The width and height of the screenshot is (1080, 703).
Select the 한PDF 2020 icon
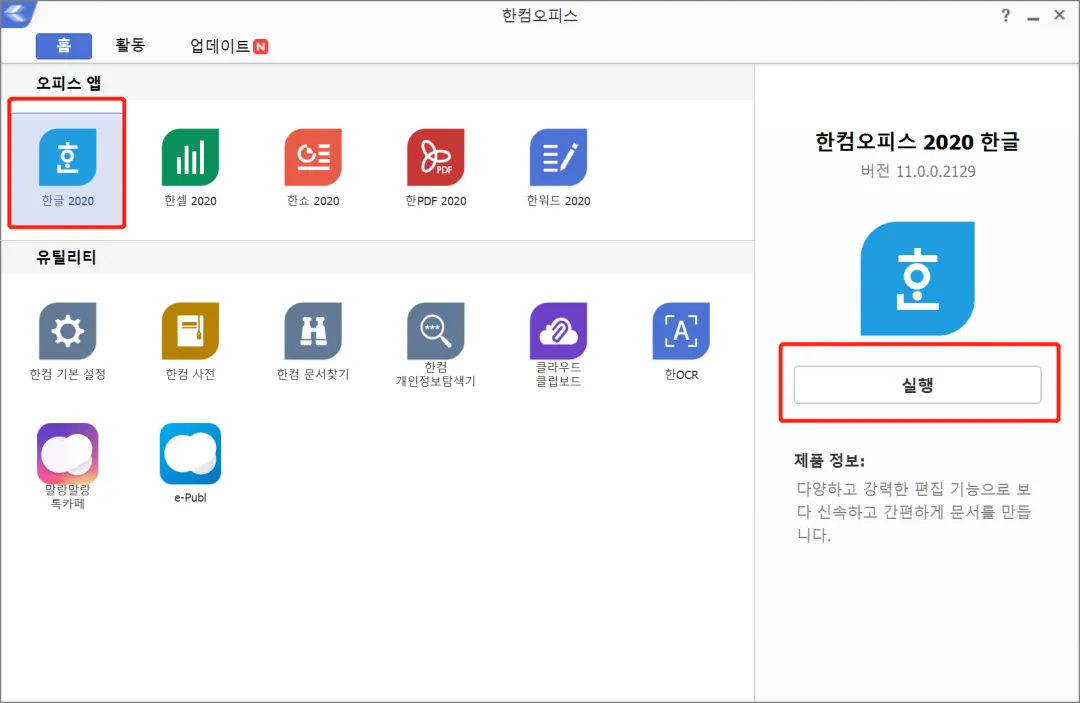coord(435,157)
